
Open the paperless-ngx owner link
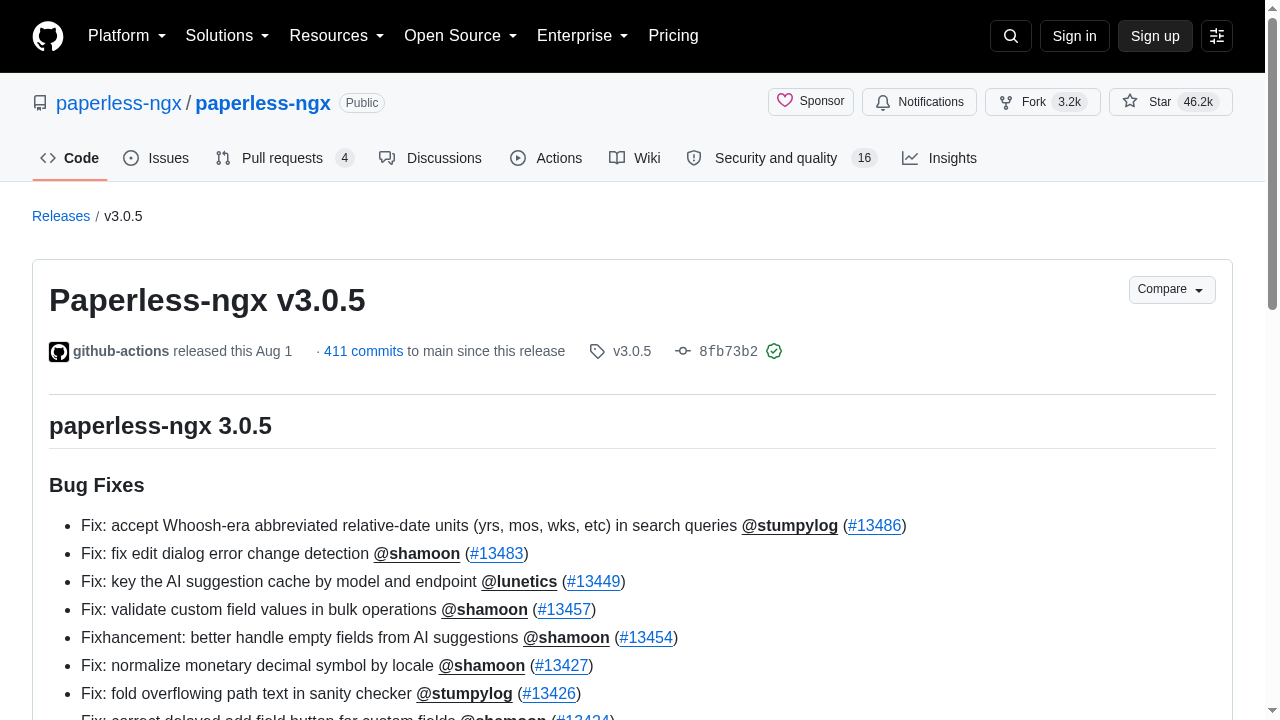119,103
